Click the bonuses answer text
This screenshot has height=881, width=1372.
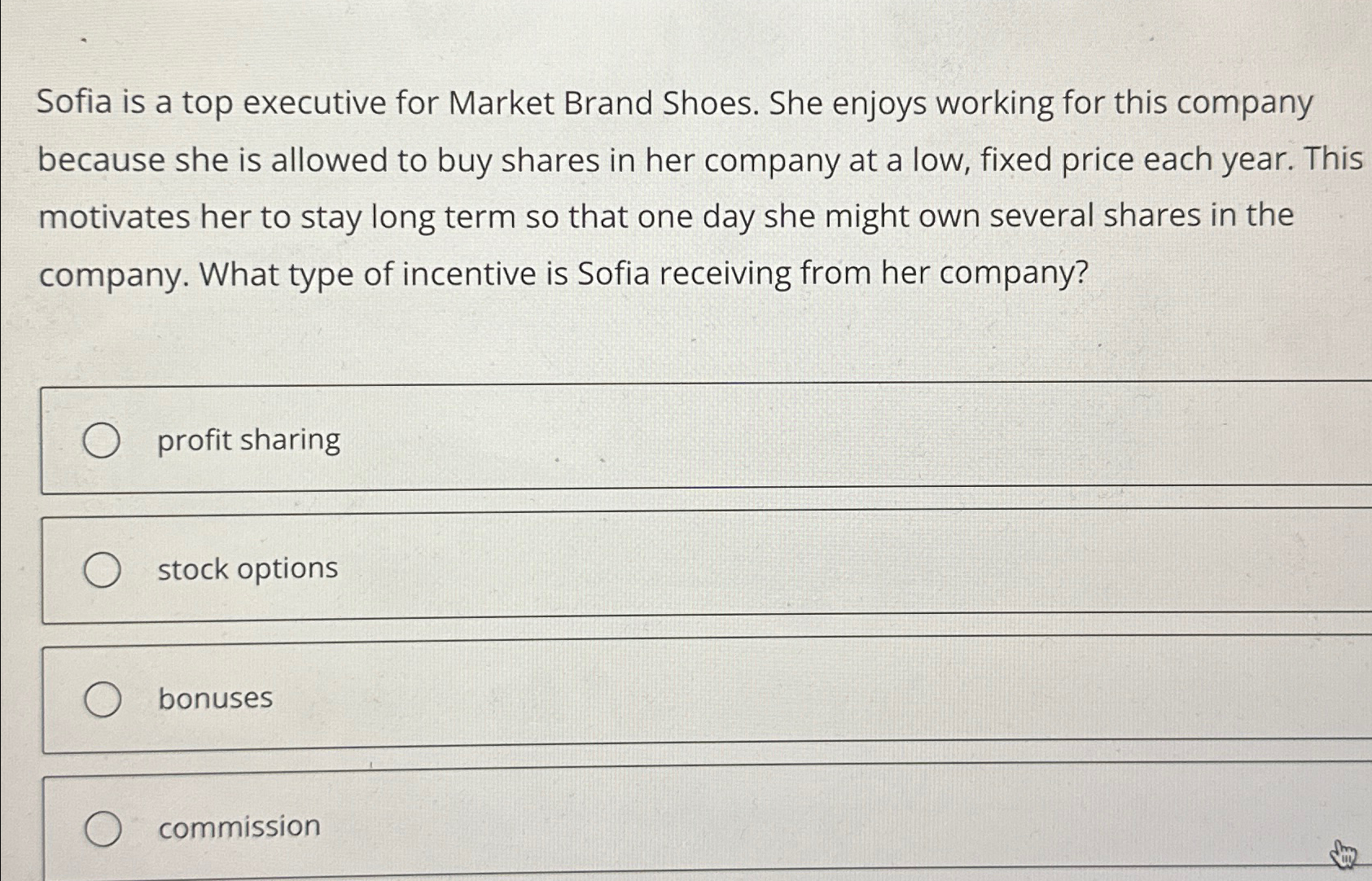[215, 699]
